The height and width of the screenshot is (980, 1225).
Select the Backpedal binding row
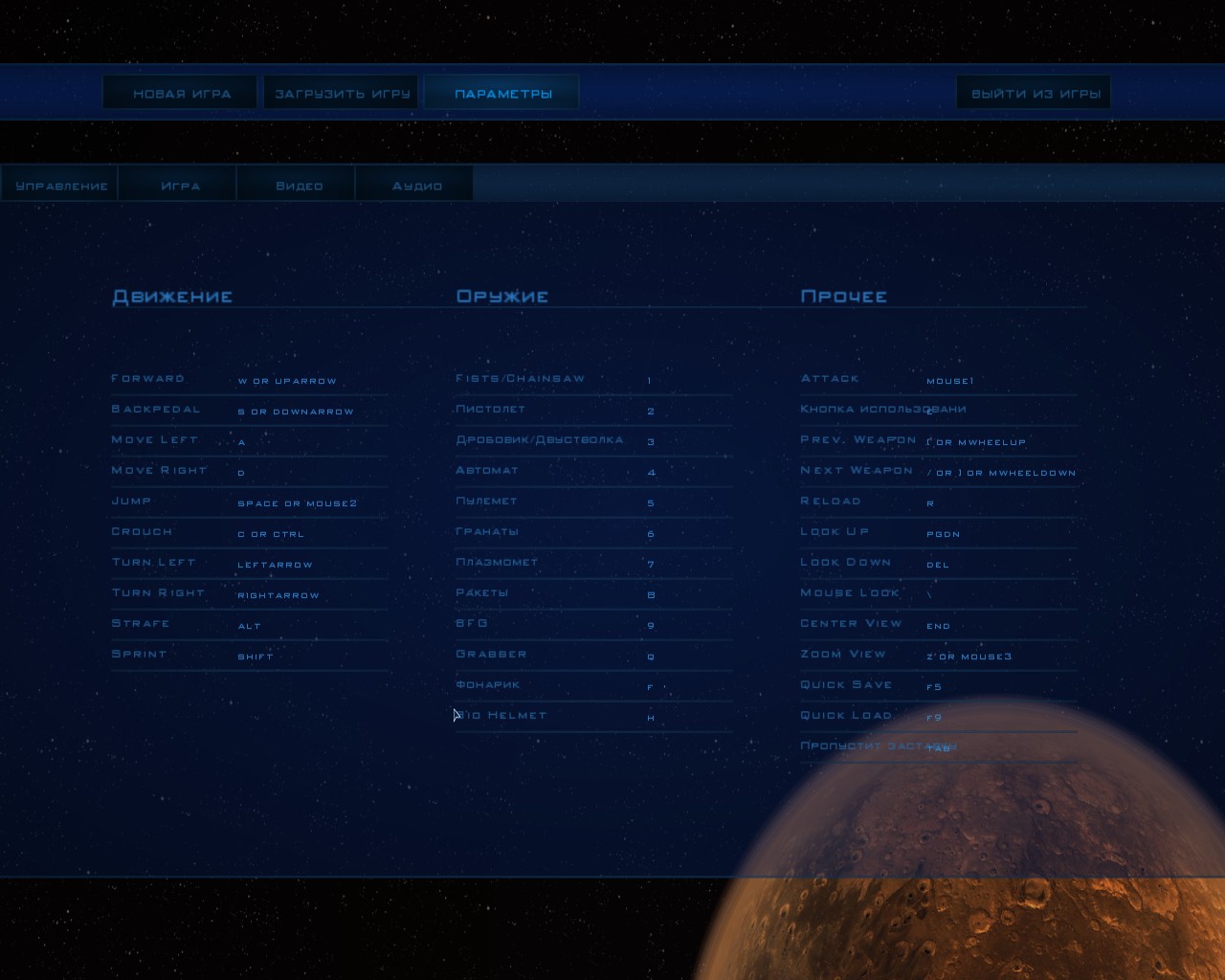(250, 411)
